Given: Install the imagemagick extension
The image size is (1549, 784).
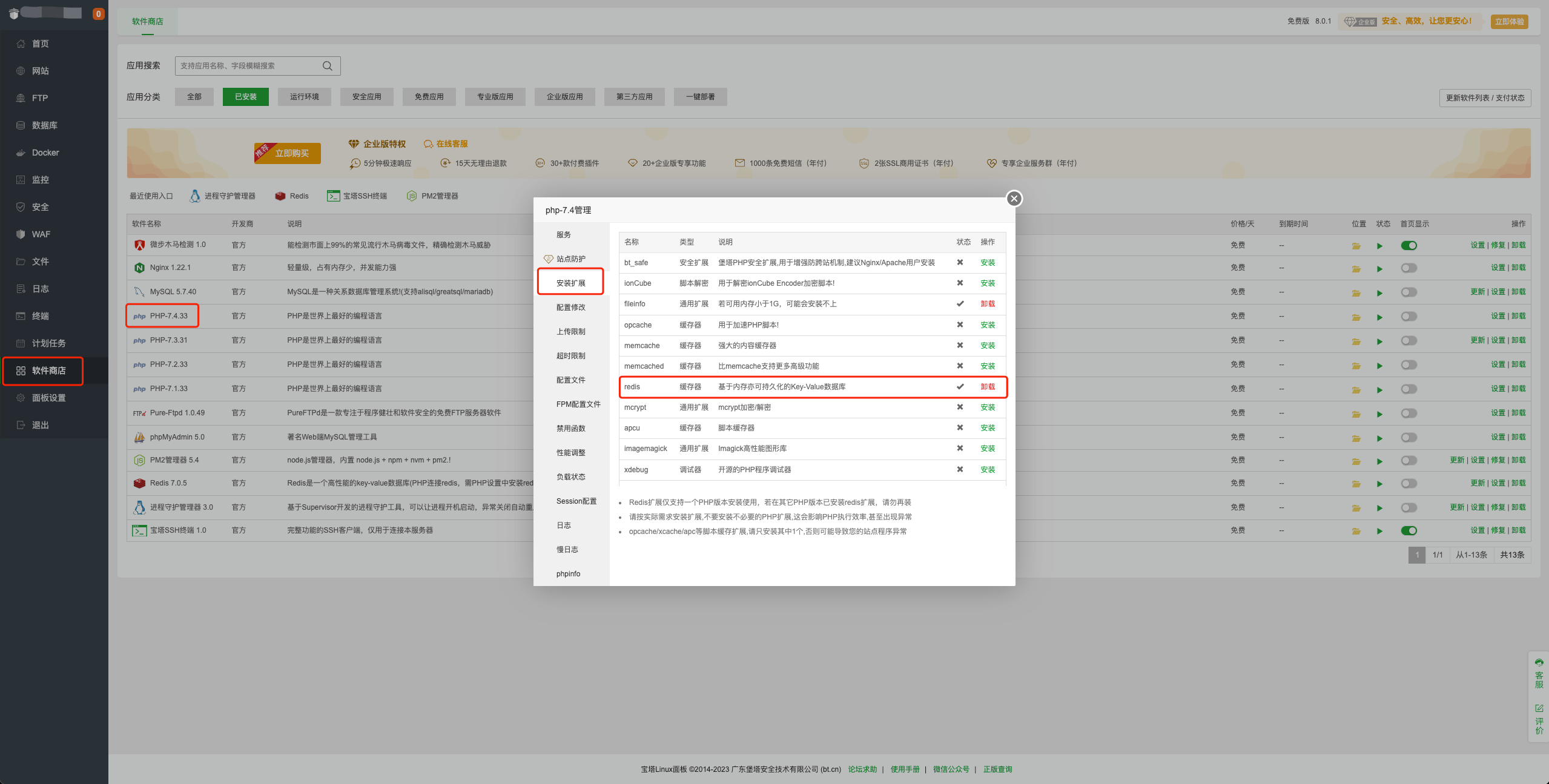Looking at the screenshot, I should [x=988, y=449].
